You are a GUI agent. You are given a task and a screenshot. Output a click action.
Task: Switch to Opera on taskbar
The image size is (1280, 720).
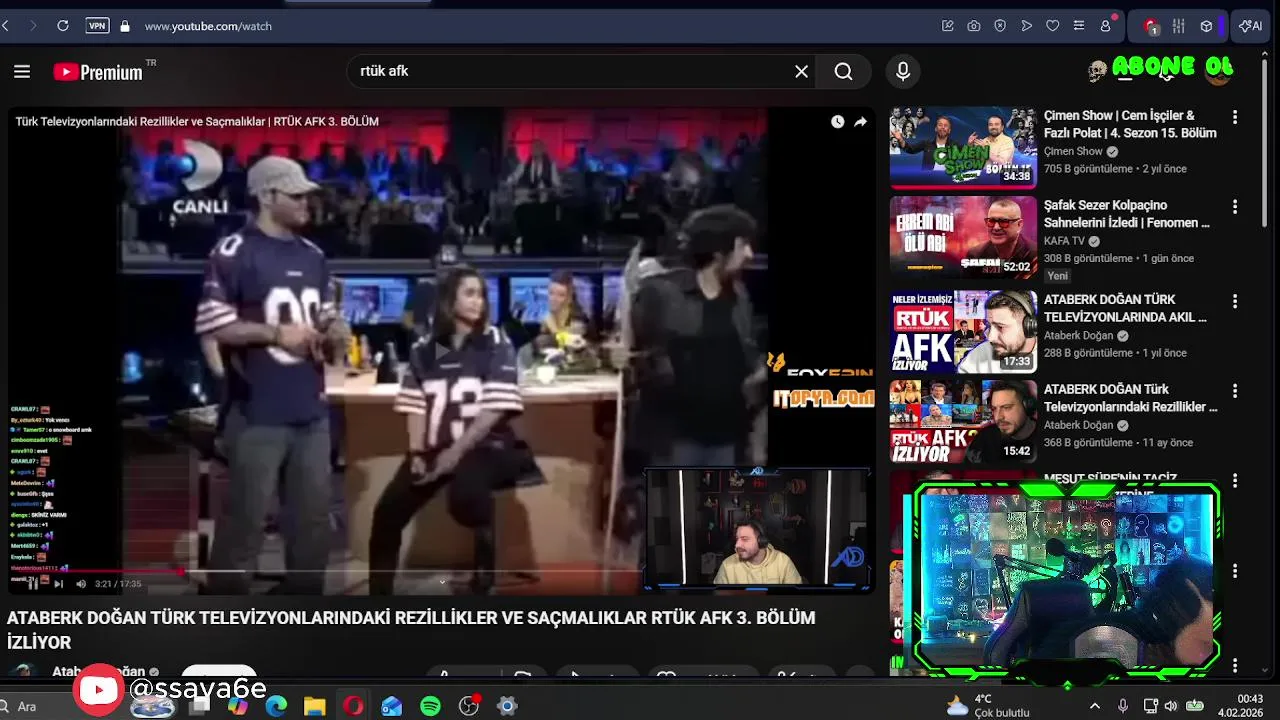click(x=353, y=706)
